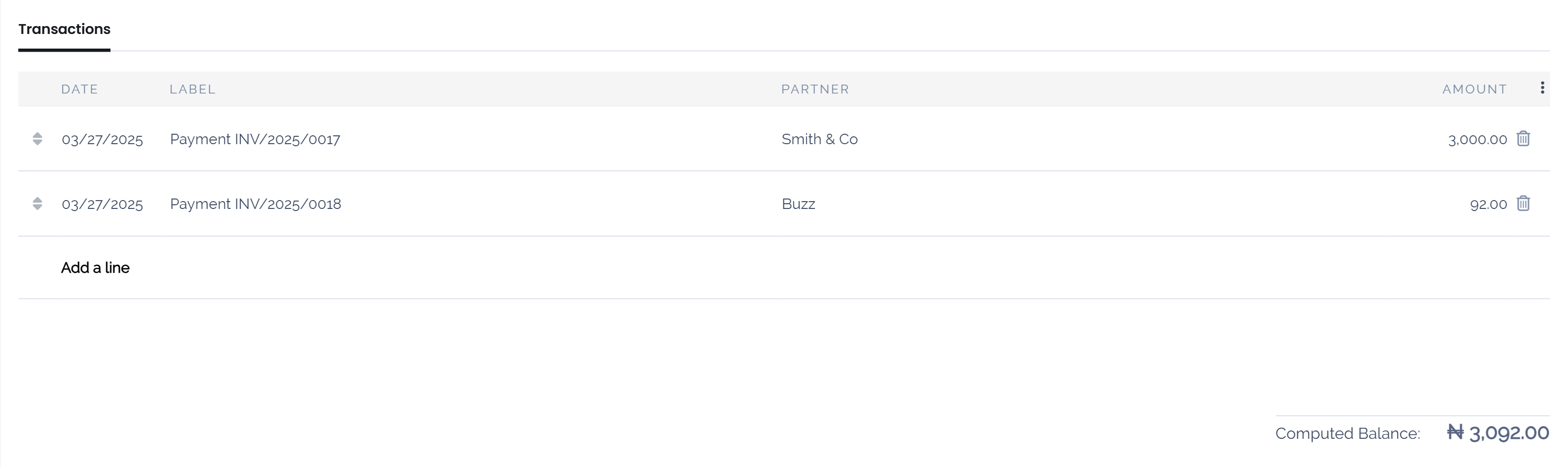Open the column options kebab menu
Viewport: 1568px width, 467px height.
click(x=1542, y=88)
